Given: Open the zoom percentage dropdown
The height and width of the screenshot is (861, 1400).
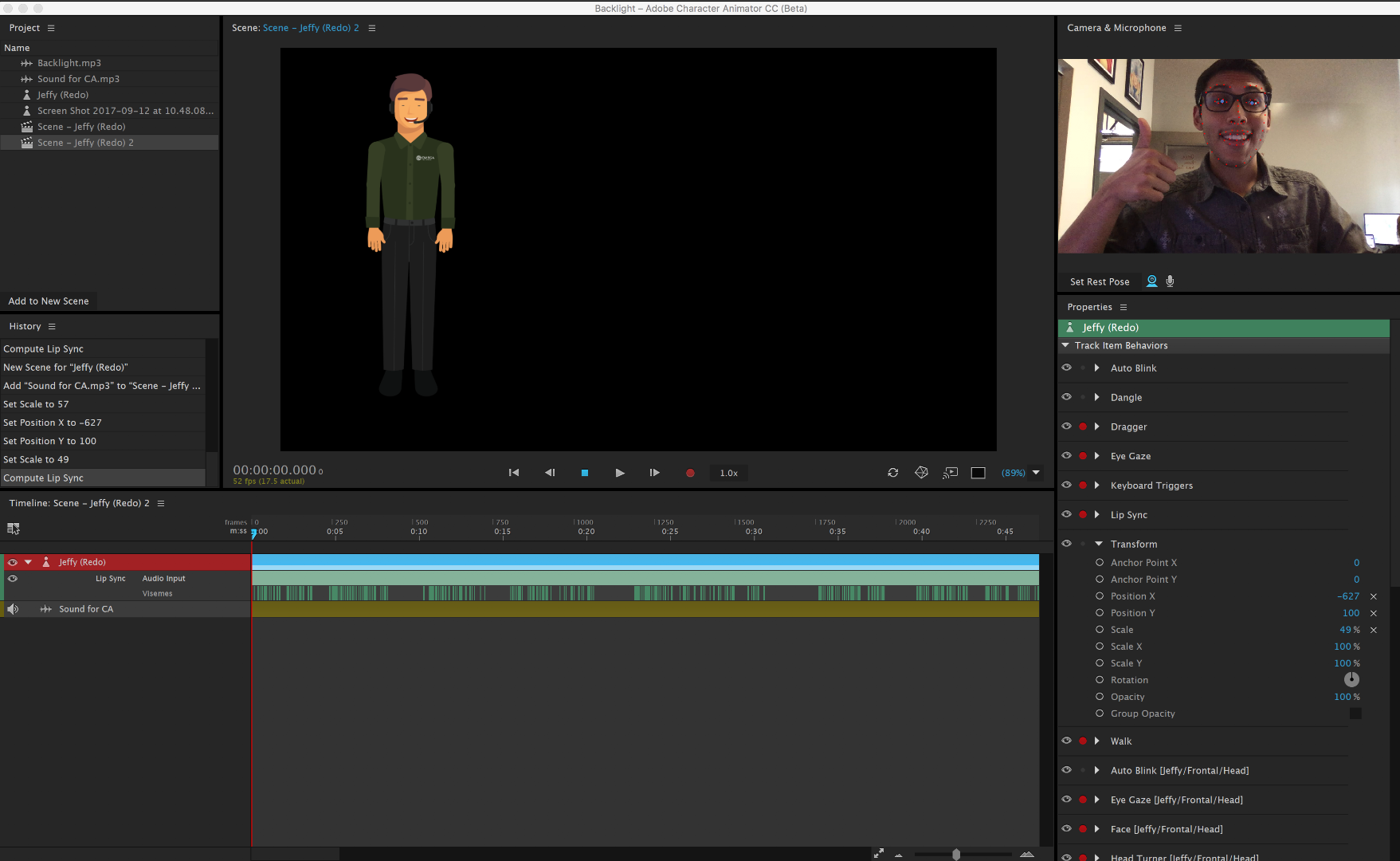Looking at the screenshot, I should pos(1036,473).
